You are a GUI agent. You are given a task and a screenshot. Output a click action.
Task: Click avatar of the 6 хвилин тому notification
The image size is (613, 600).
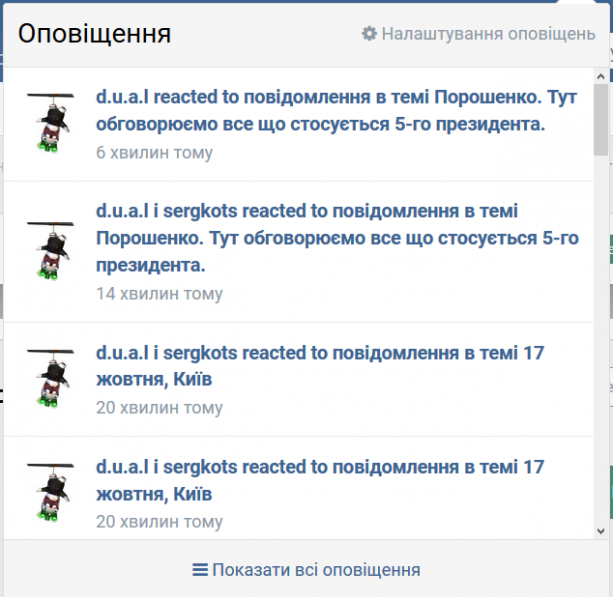point(50,123)
